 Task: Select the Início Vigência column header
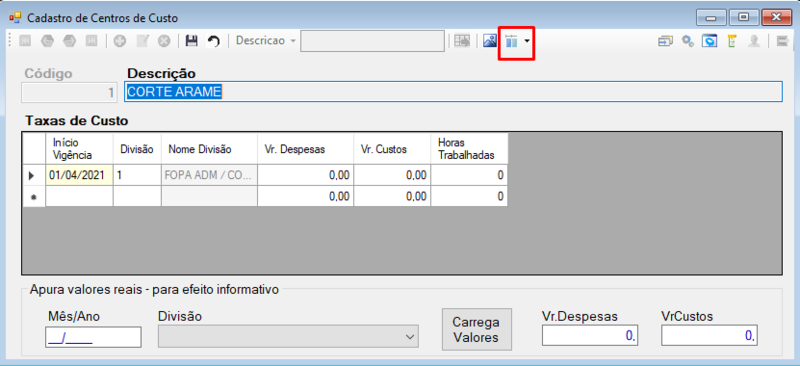79,149
